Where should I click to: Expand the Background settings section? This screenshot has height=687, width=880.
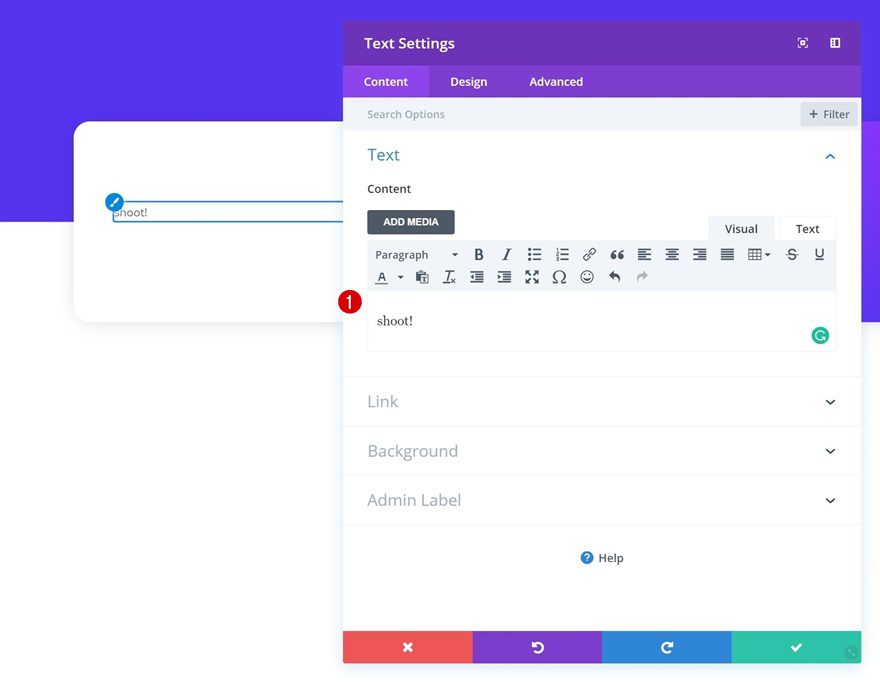pos(600,450)
